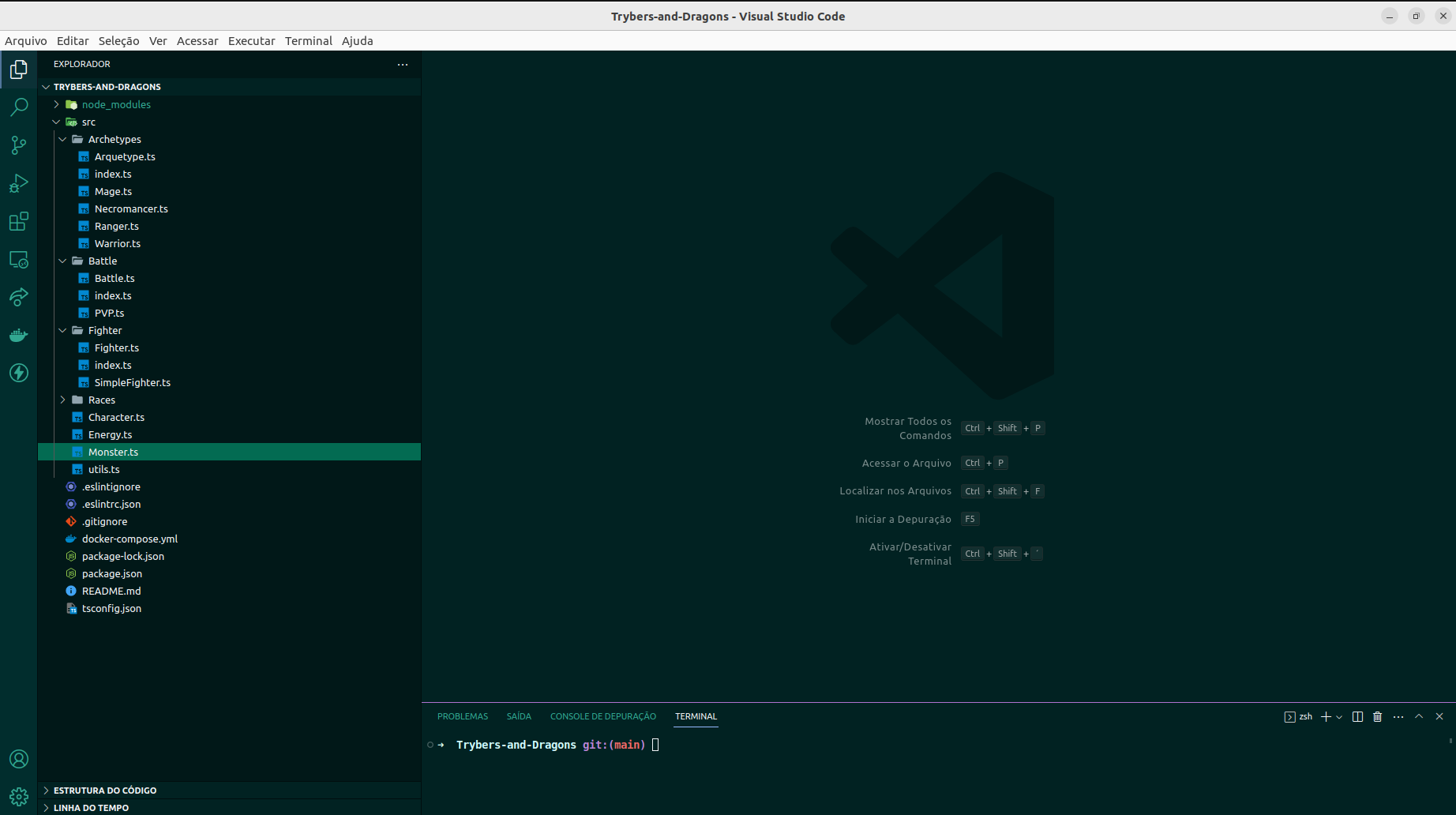1456x815 pixels.
Task: Open .eslintrc.json file
Action: pos(229,504)
